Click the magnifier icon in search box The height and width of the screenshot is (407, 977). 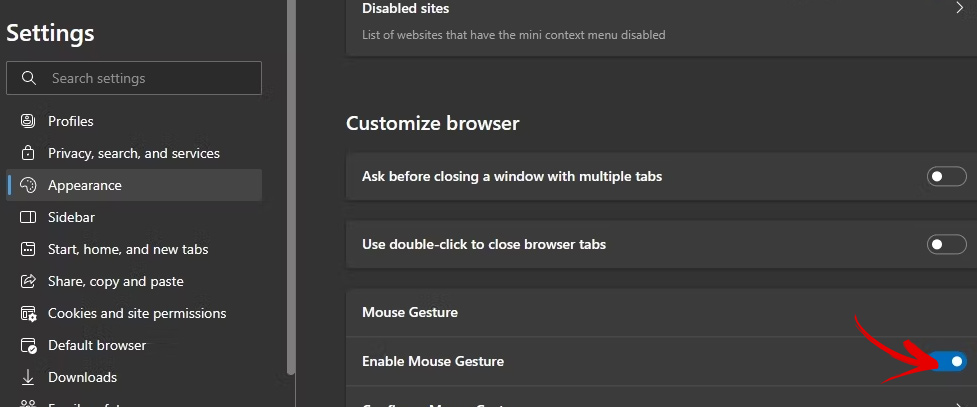point(28,78)
